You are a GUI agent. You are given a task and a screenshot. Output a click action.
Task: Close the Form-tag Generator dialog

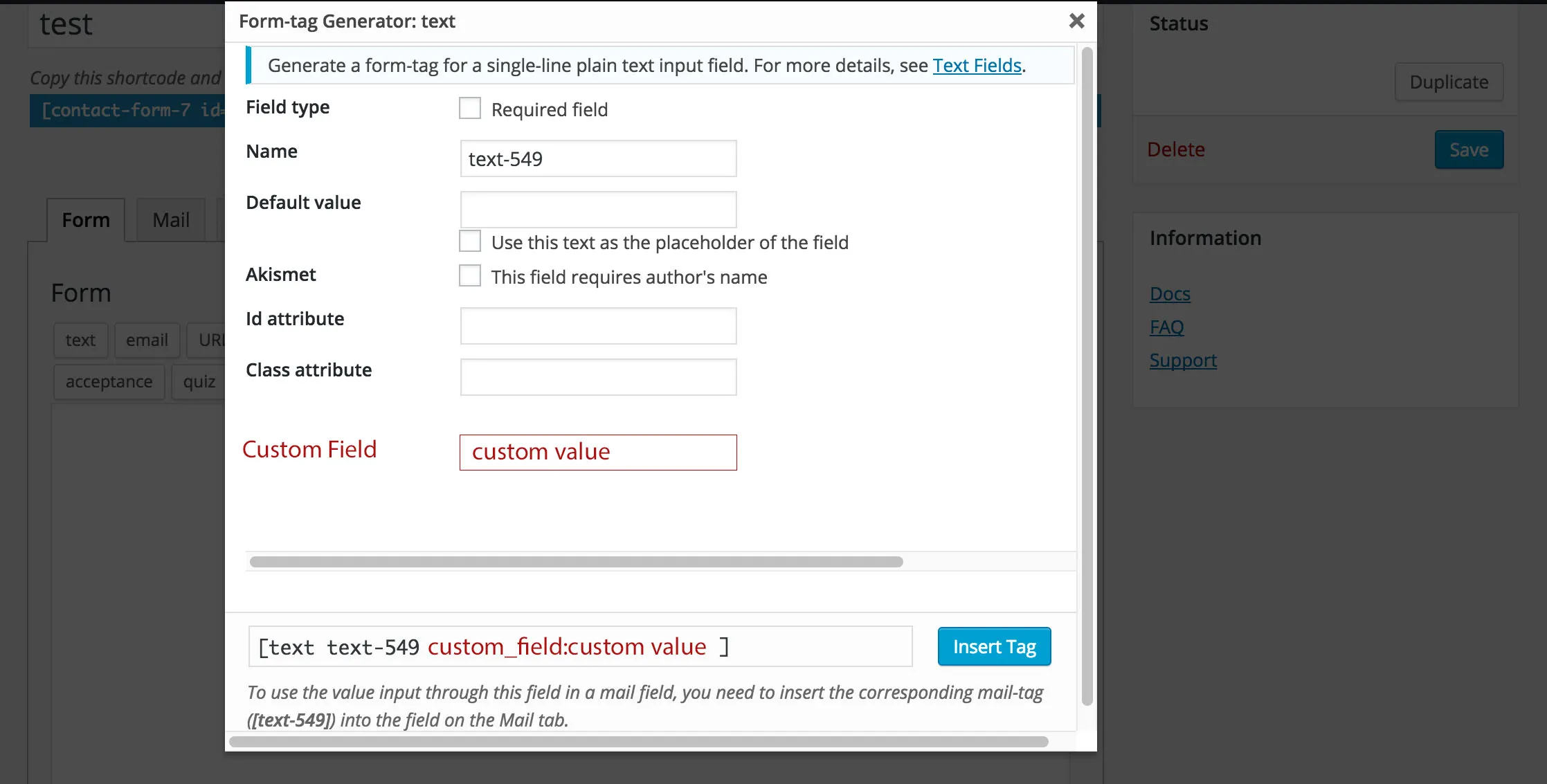[x=1076, y=21]
